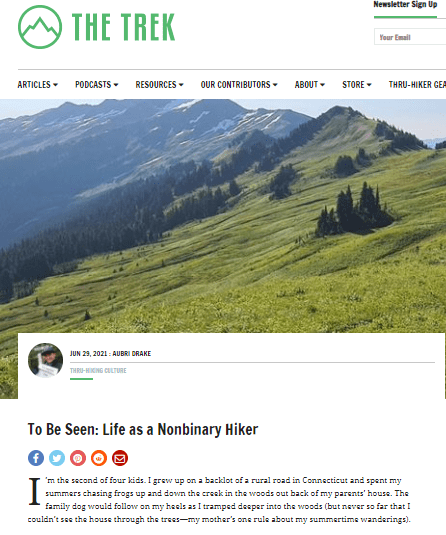
Task: Expand the Articles dropdown menu
Action: [38, 85]
